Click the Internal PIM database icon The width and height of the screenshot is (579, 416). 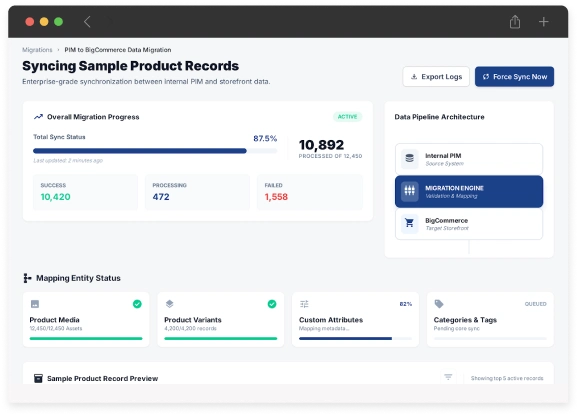coord(410,159)
